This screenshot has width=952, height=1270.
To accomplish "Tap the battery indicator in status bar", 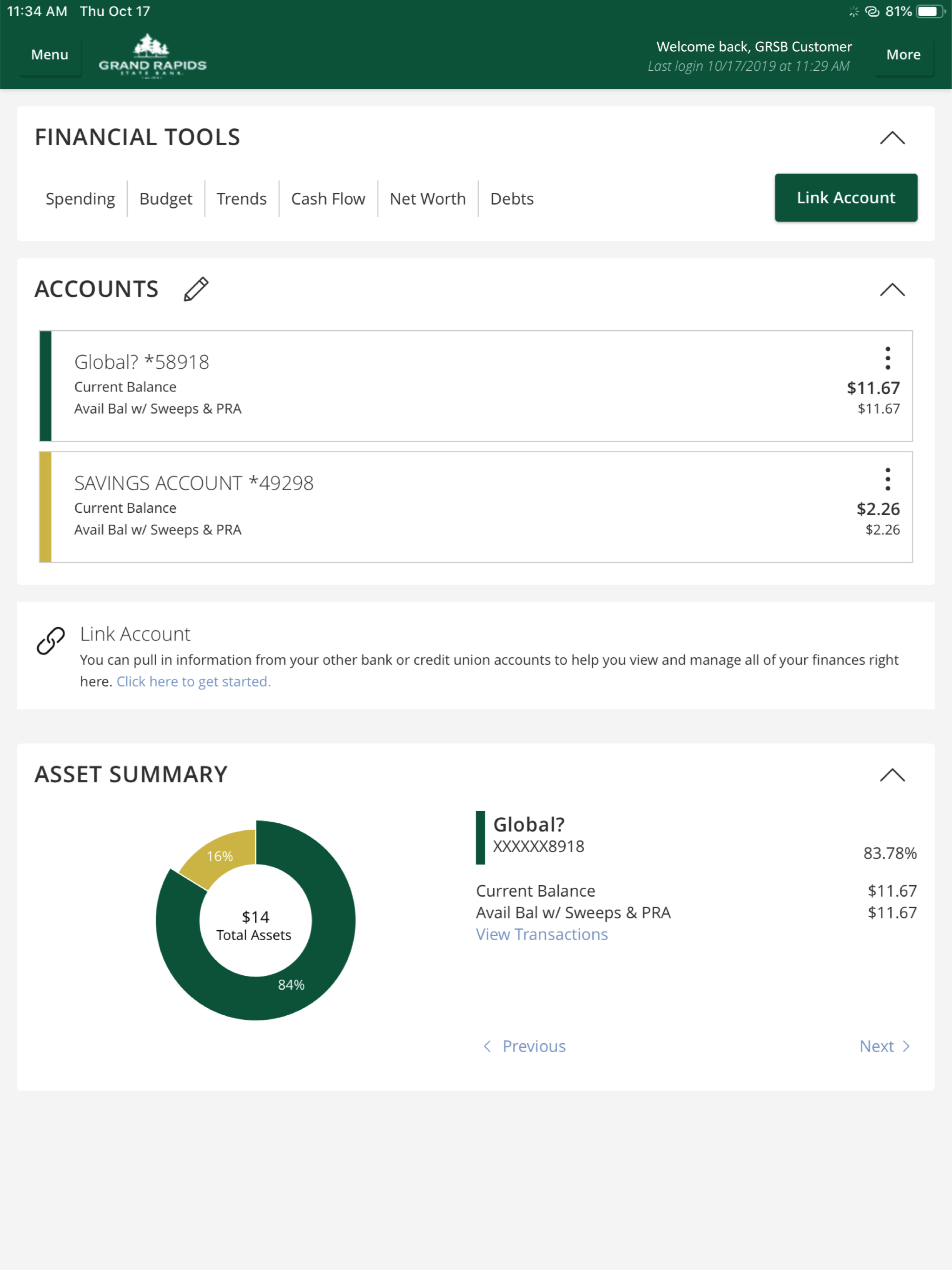I will pos(930,12).
